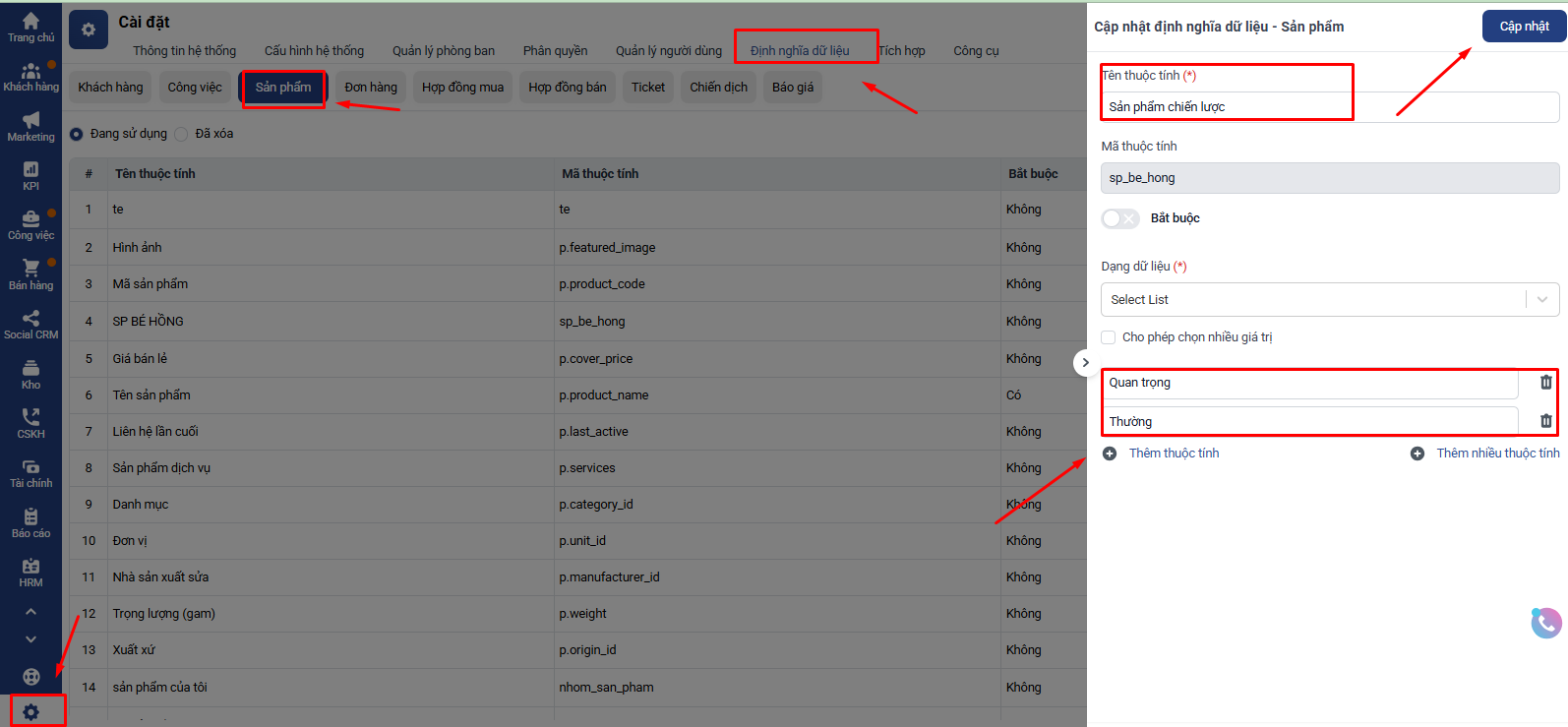Click the 'Tên thuộc tính' input field
The width and height of the screenshot is (1568, 727).
(x=1329, y=107)
